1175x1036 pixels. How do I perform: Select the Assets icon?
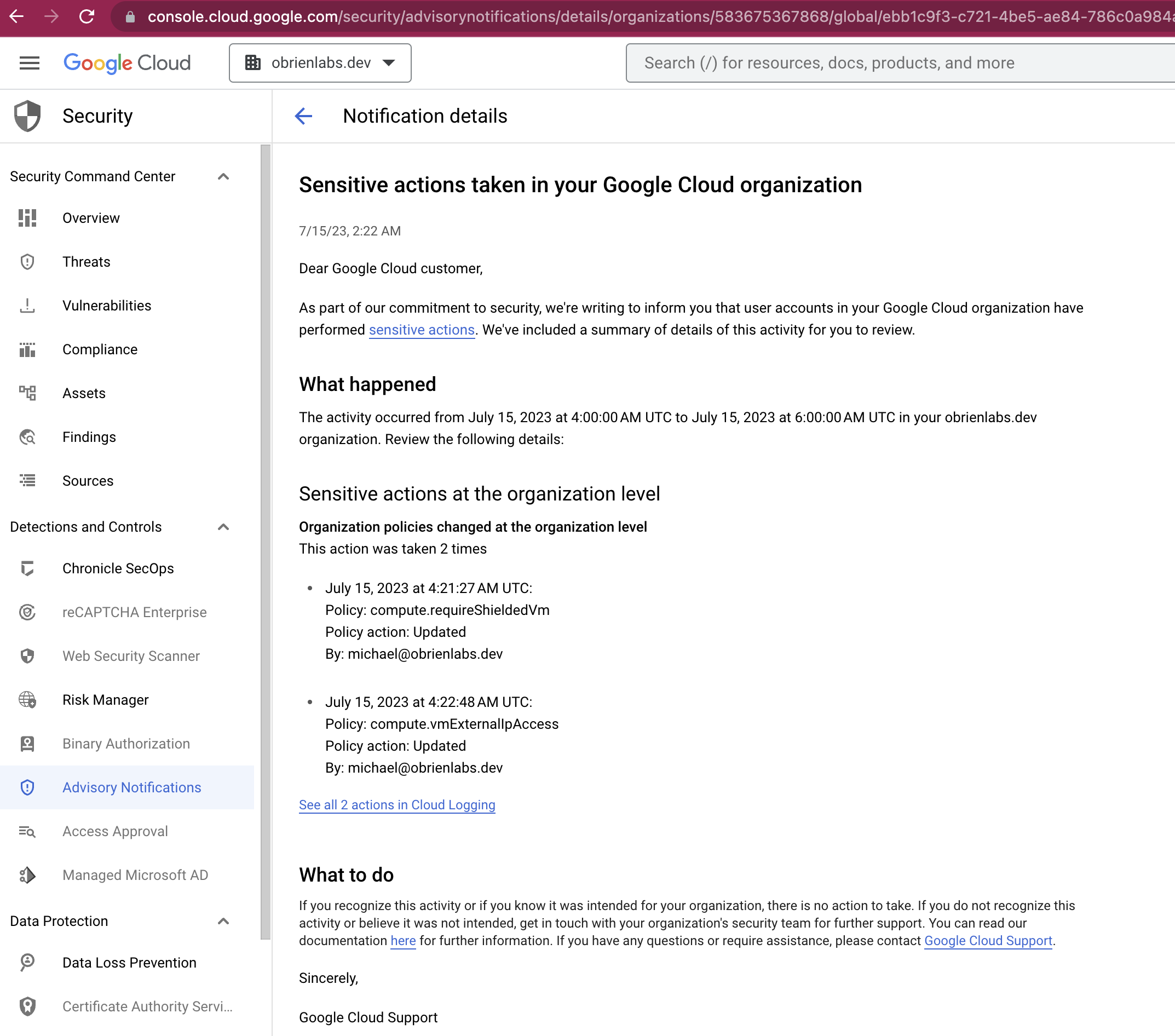tap(27, 393)
